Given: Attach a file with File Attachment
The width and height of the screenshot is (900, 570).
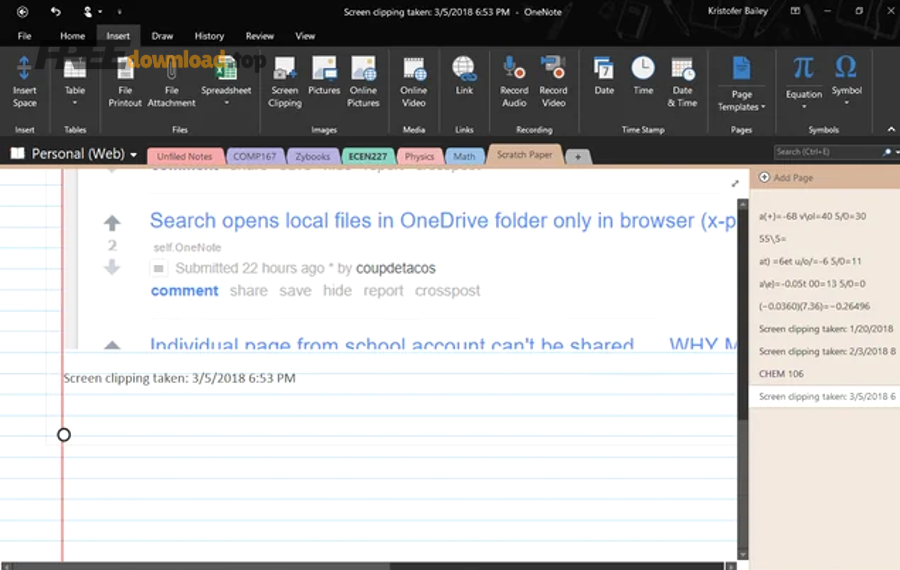Looking at the screenshot, I should [x=171, y=82].
